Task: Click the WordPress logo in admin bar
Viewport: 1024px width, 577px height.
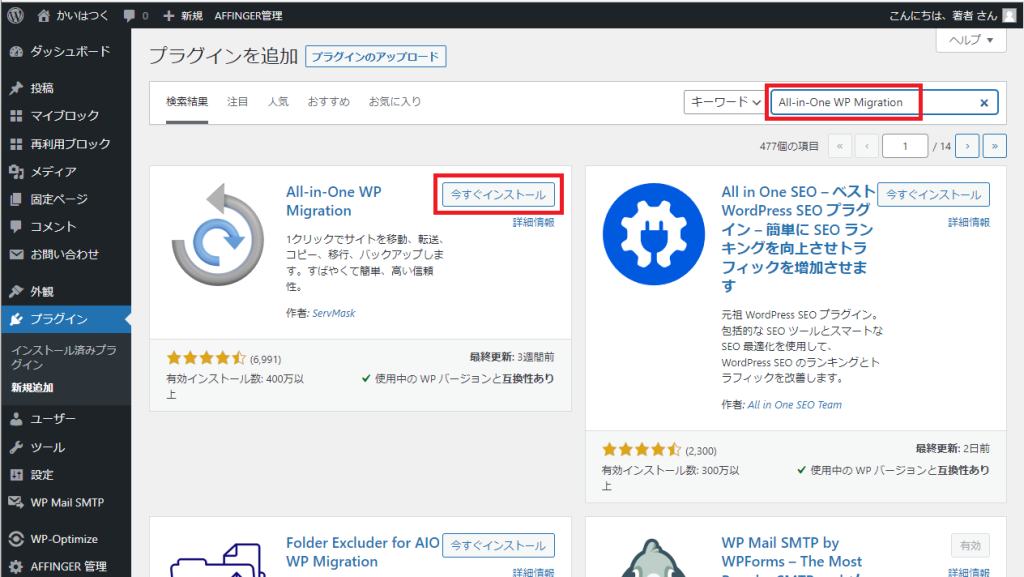Action: tap(16, 15)
